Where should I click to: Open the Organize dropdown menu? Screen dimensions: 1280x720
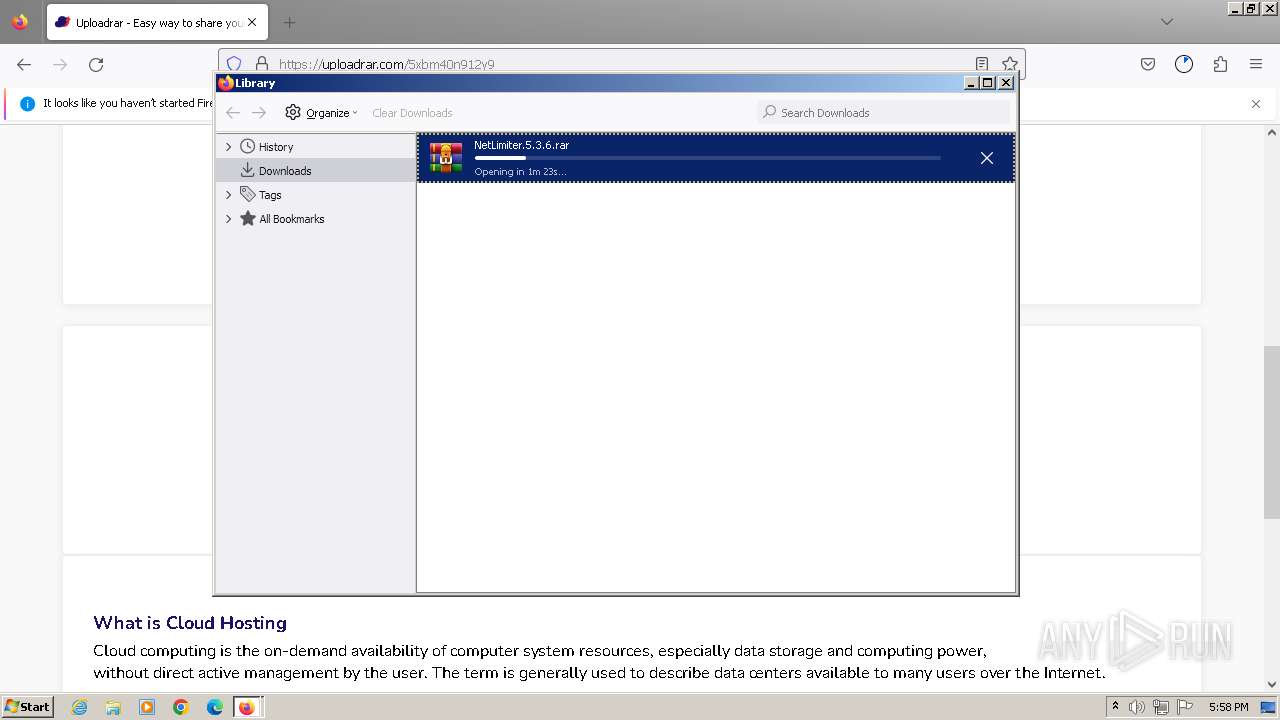click(x=321, y=112)
